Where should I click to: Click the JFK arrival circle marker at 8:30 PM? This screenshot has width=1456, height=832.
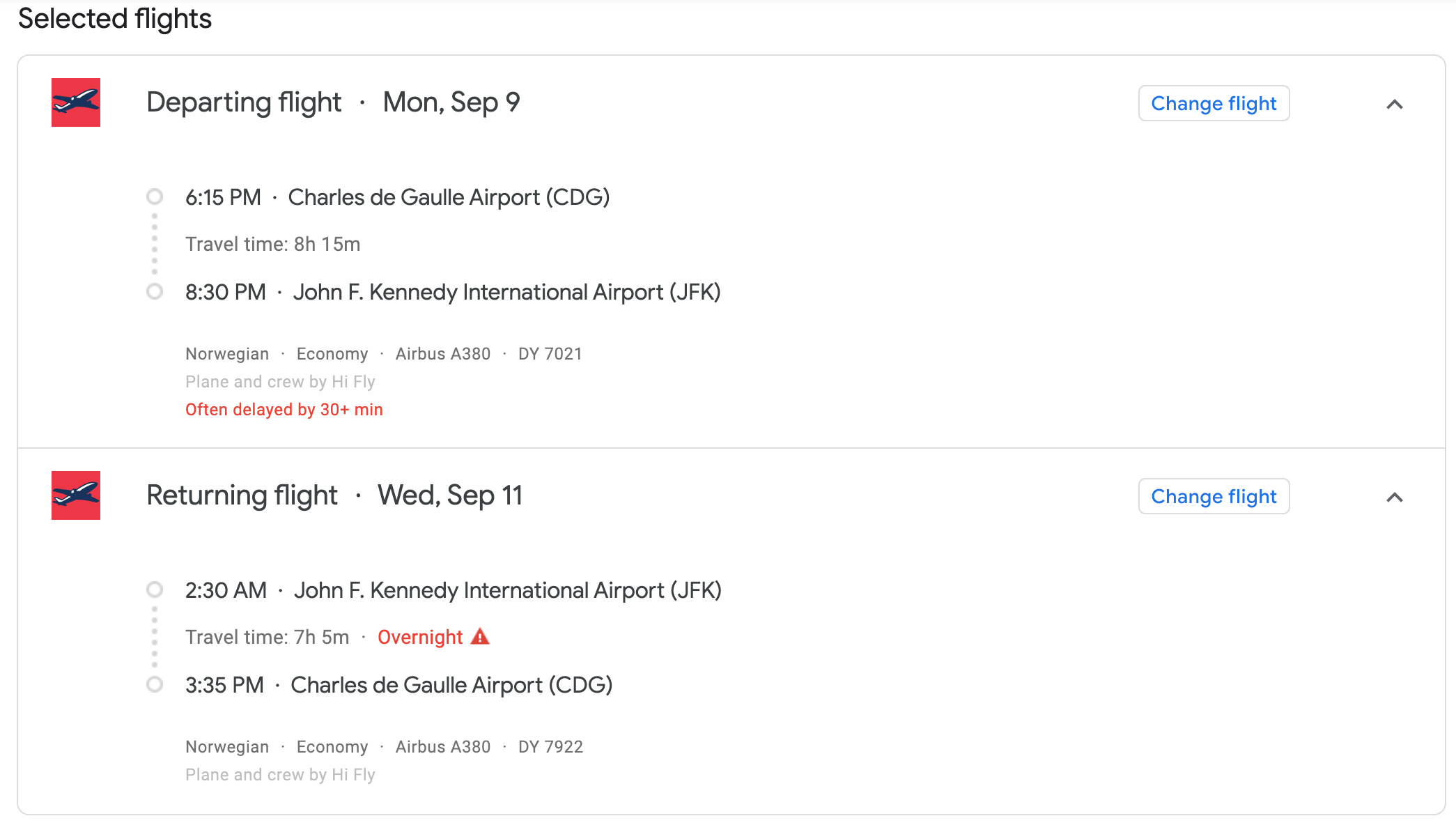coord(155,291)
